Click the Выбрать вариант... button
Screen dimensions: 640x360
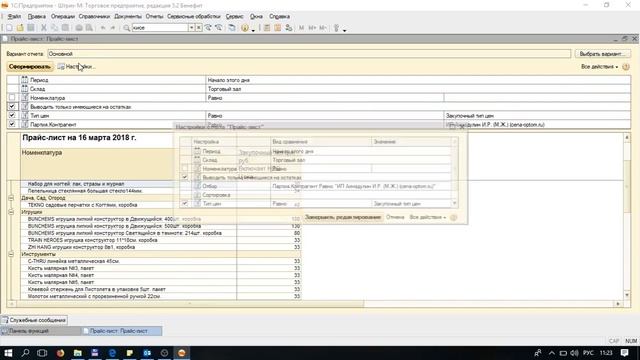tap(602, 54)
